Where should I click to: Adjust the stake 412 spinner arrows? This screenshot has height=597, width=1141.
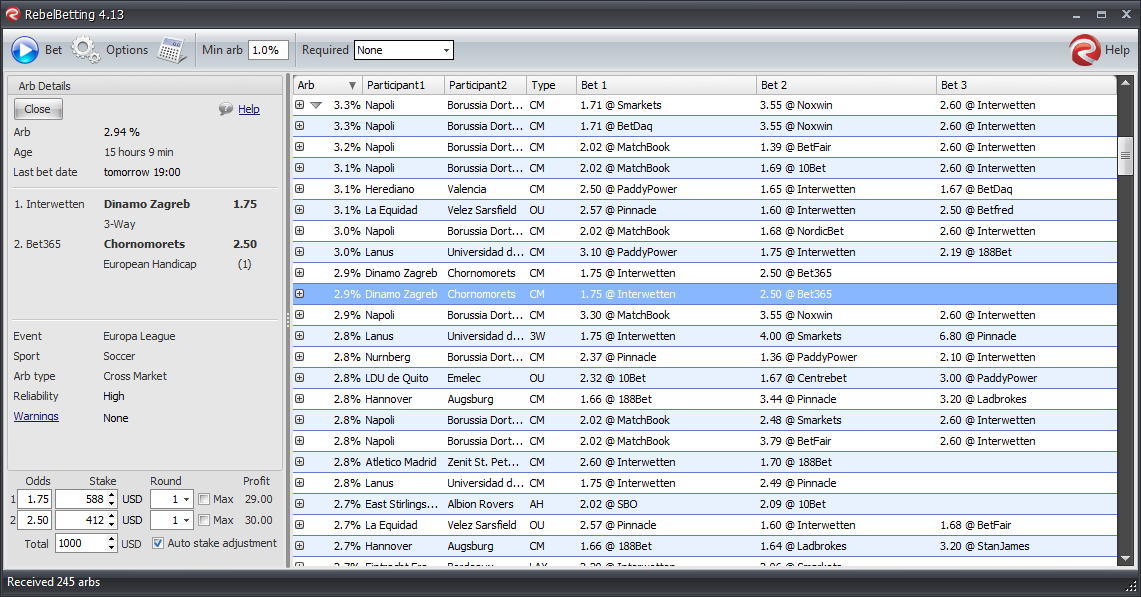111,521
